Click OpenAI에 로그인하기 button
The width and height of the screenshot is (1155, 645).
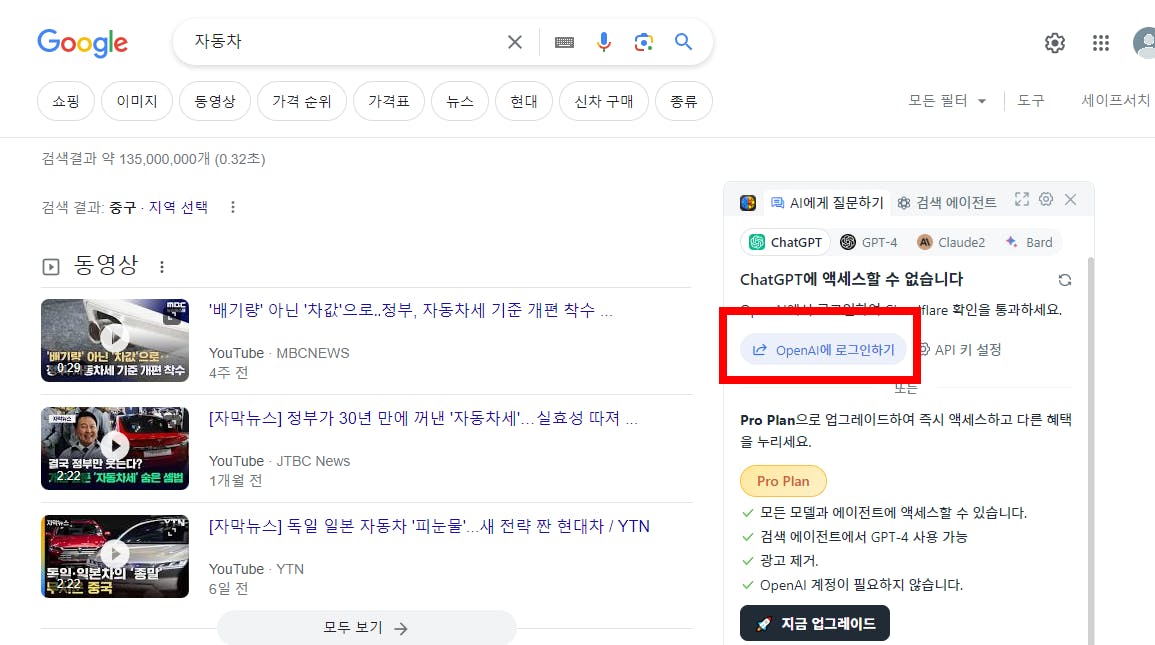824,350
